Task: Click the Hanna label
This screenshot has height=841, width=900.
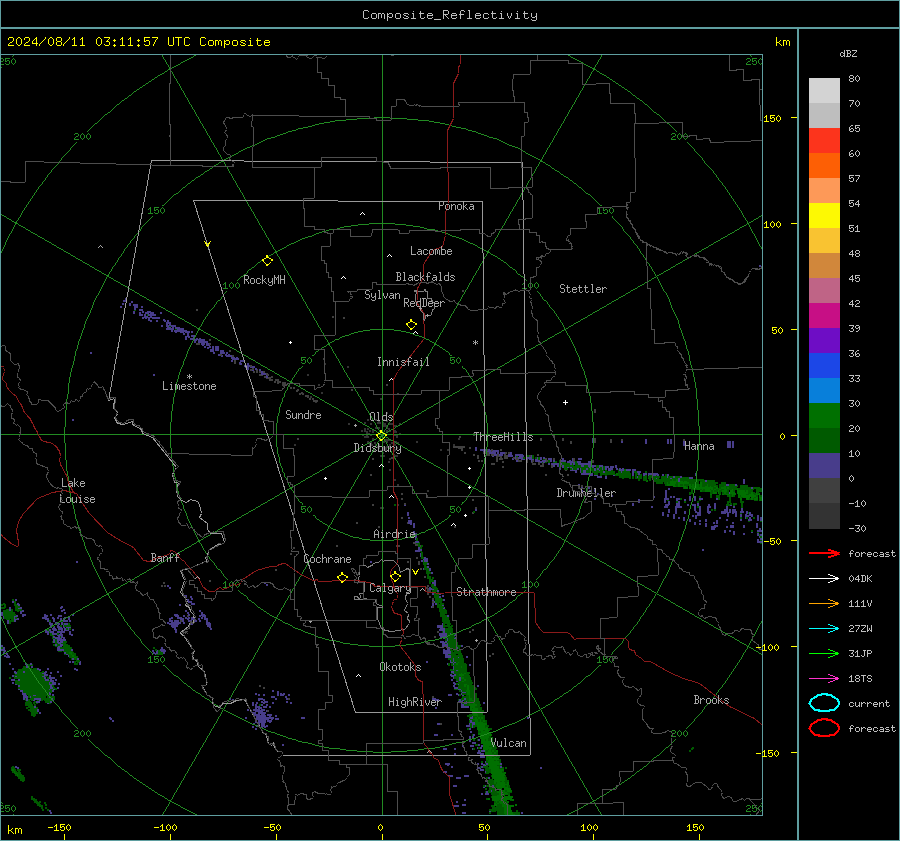Action: click(x=699, y=446)
